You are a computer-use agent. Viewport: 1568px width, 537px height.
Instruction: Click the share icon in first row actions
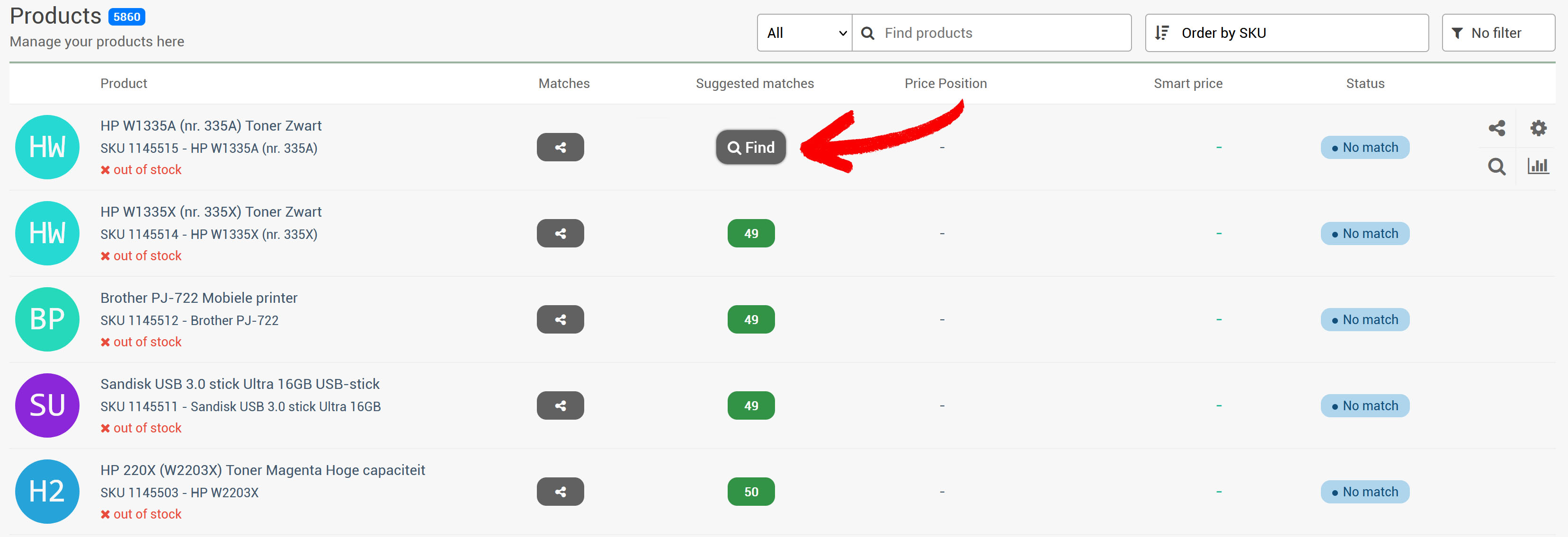[x=1496, y=128]
